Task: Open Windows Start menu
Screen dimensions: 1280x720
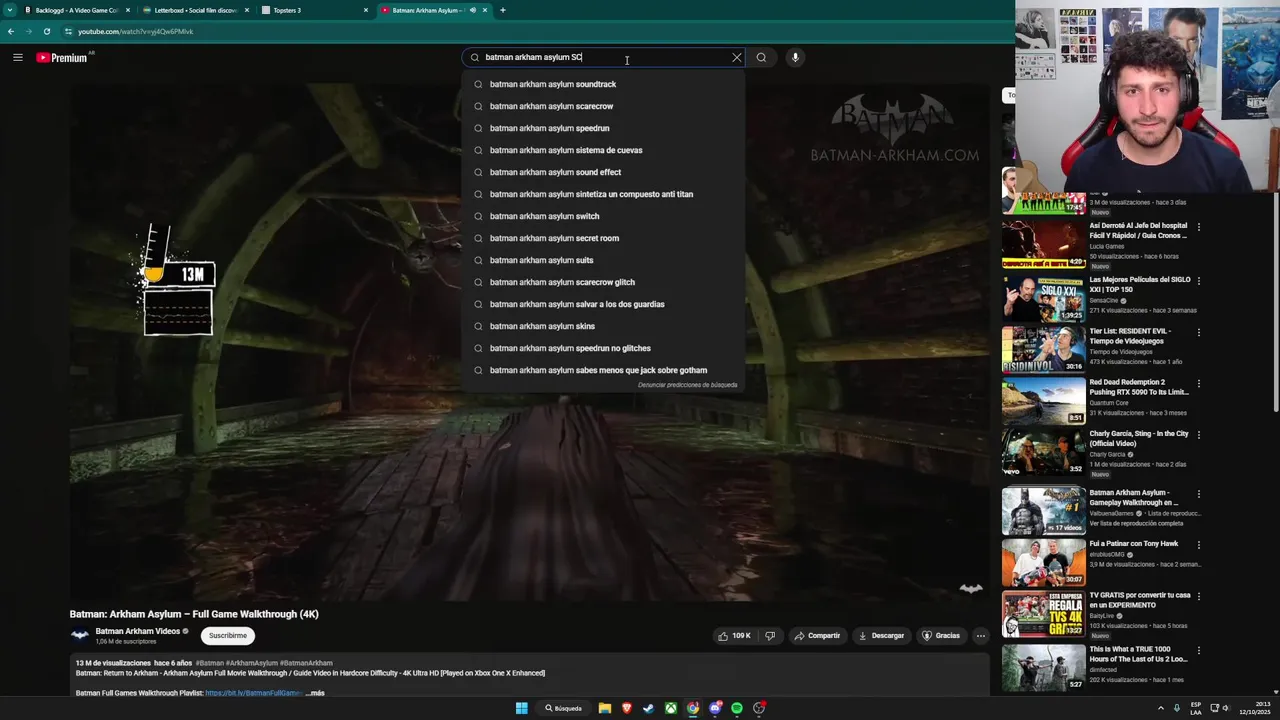Action: 521,708
